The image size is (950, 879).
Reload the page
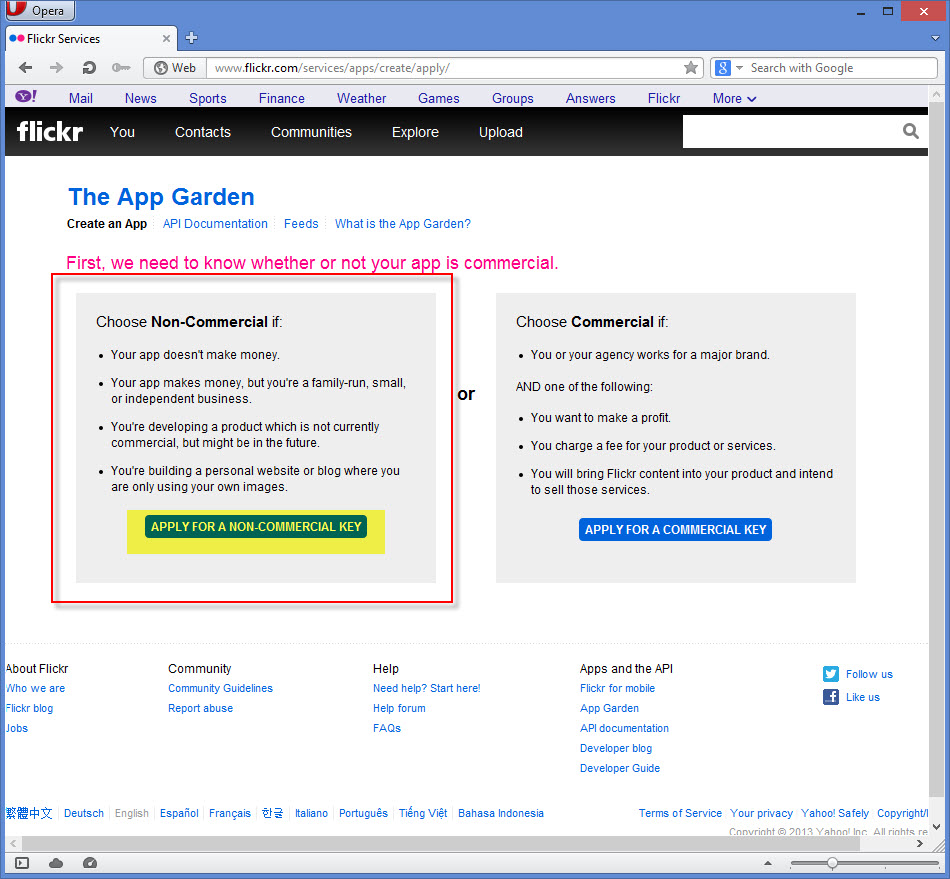pos(89,67)
